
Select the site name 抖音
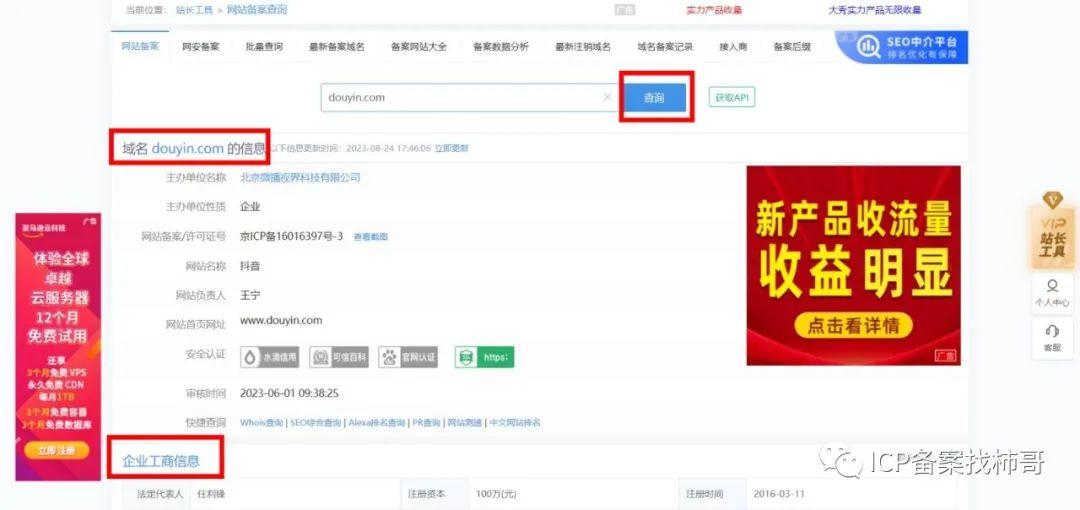click(x=250, y=266)
